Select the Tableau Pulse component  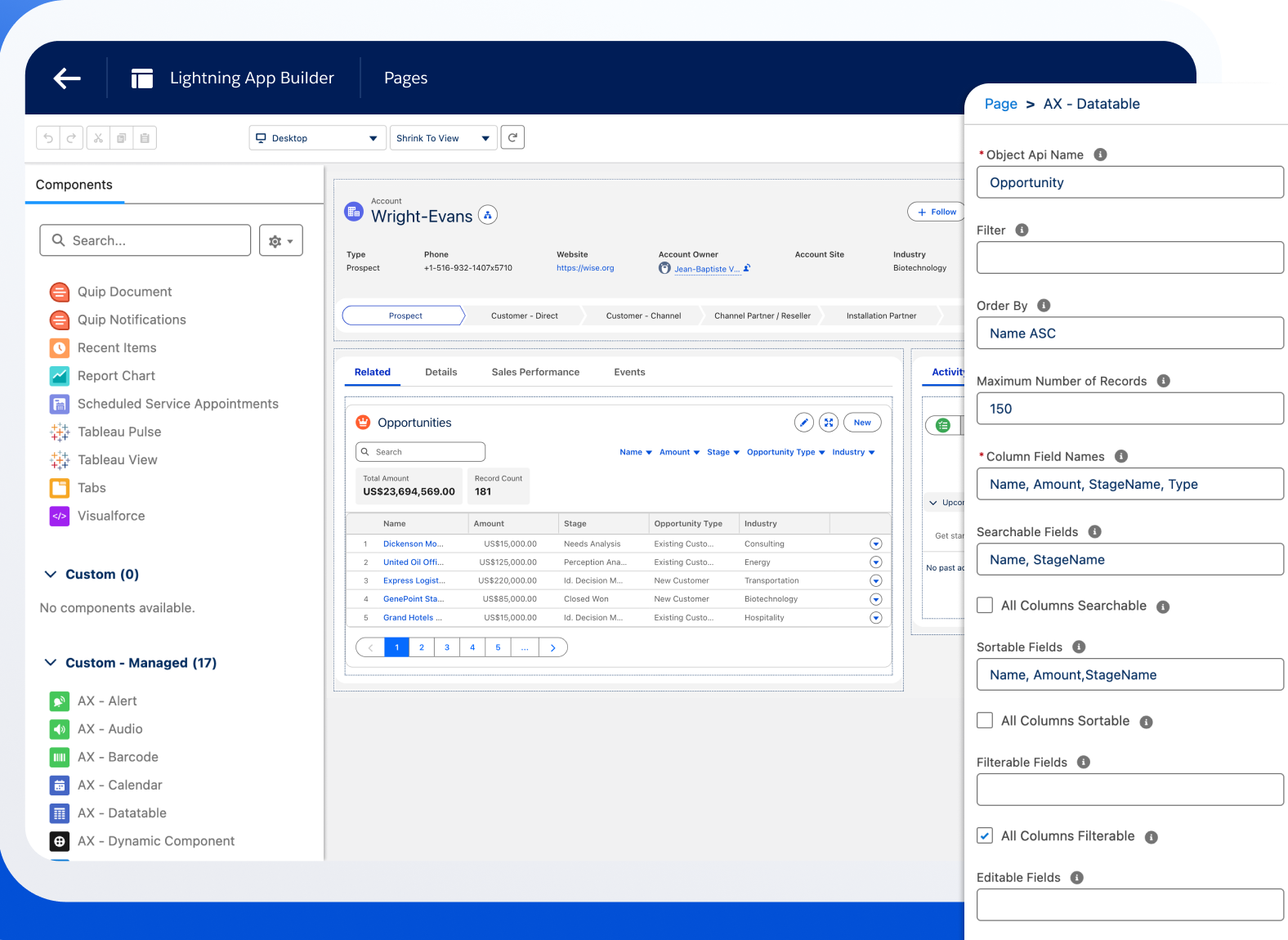point(106,432)
